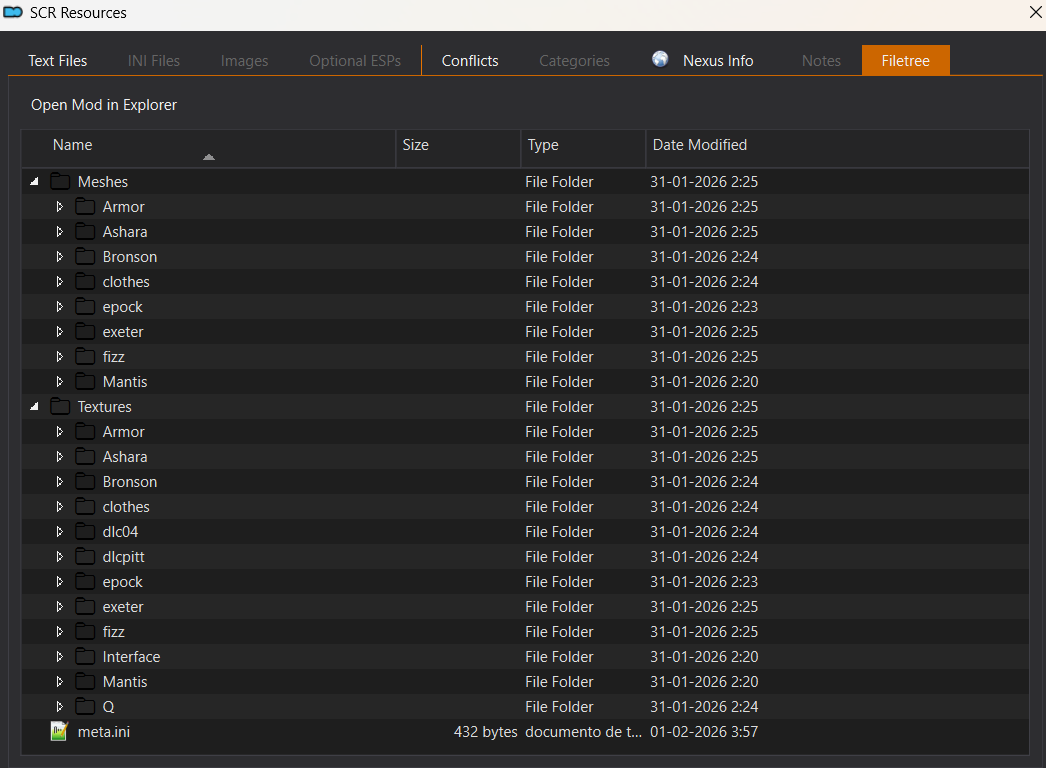Select epock under Textures
1046x768 pixels.
point(123,583)
